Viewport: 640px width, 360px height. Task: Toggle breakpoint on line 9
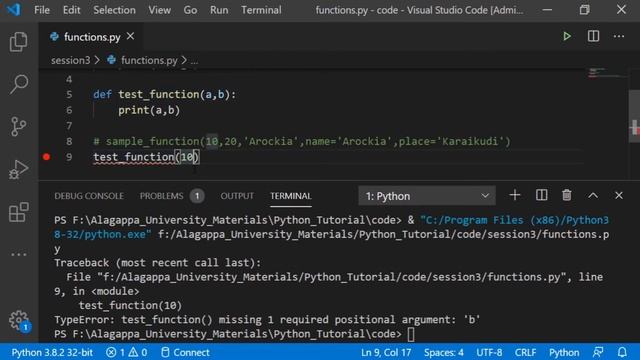click(47, 157)
